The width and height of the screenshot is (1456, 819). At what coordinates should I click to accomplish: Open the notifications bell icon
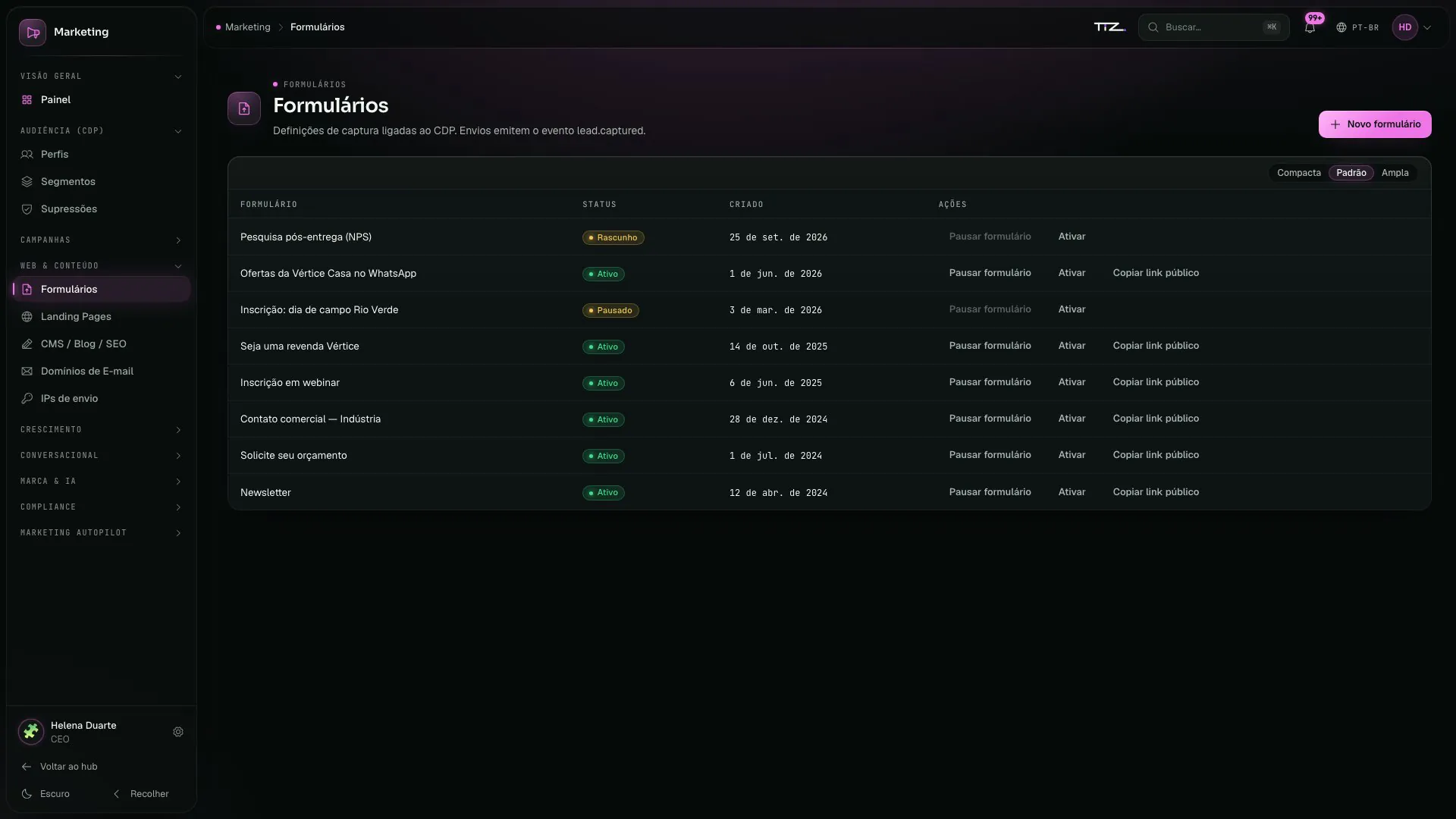click(1310, 27)
